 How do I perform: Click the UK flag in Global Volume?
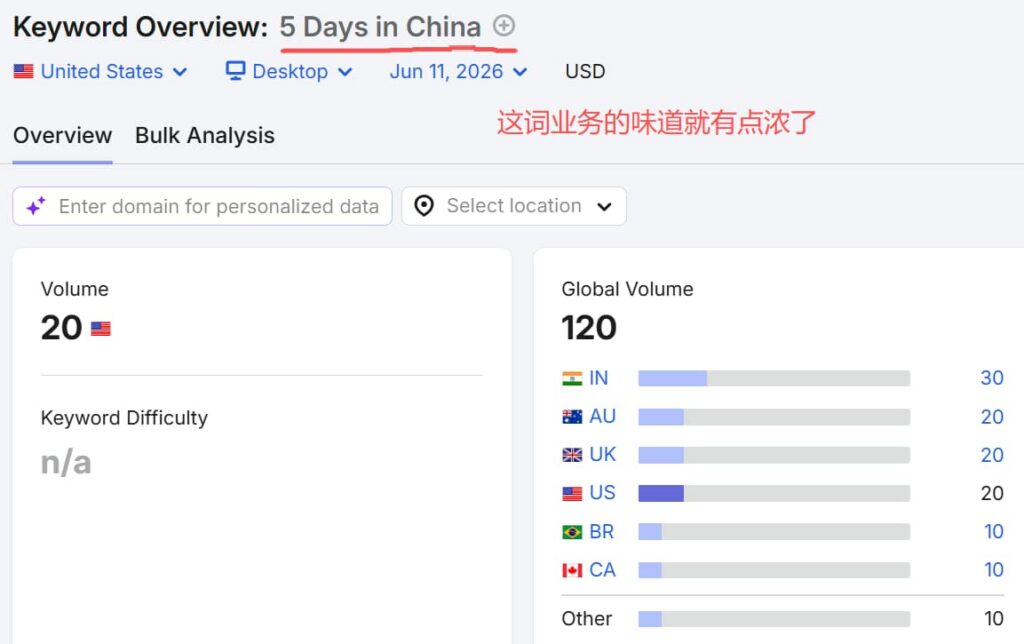pos(572,455)
